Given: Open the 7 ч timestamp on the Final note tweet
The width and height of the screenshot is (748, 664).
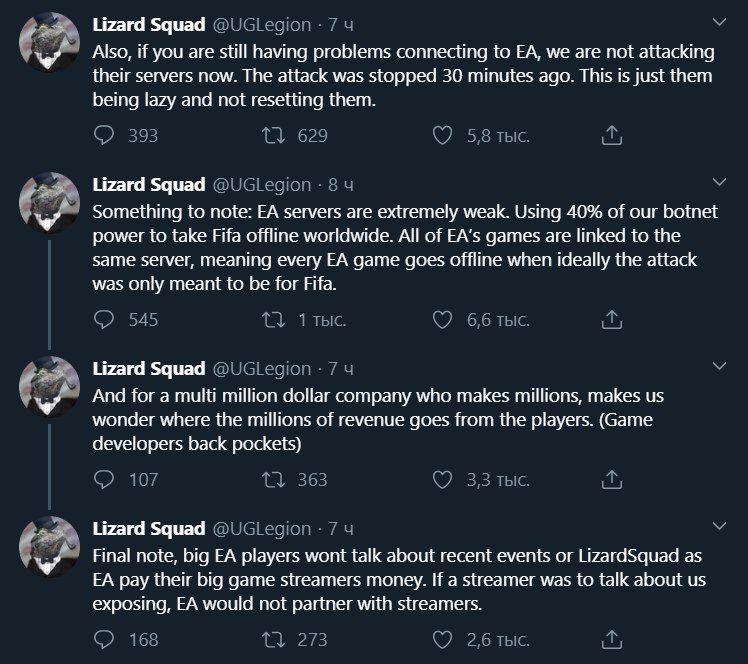Looking at the screenshot, I should pos(341,529).
